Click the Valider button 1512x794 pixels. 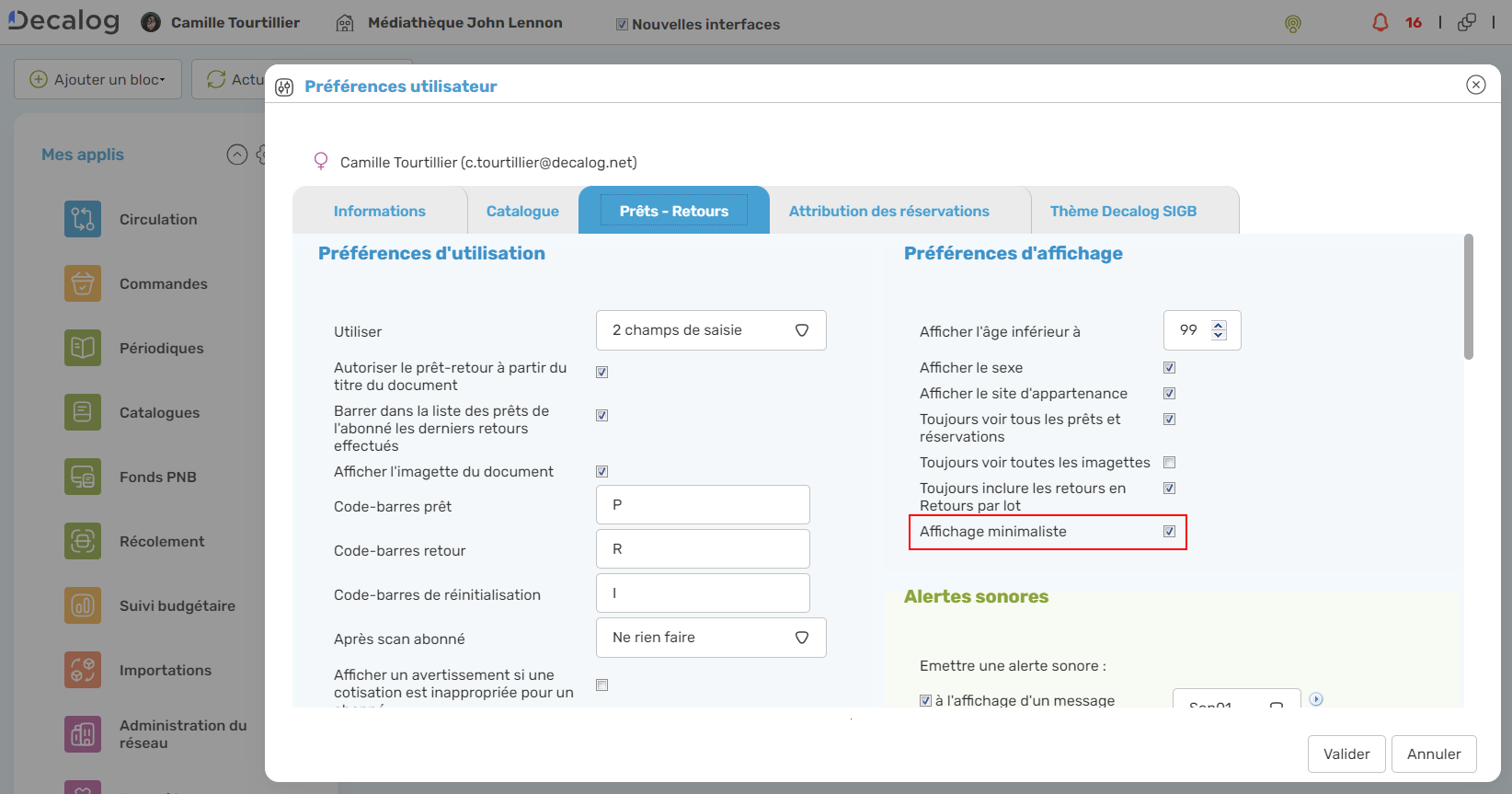tap(1346, 754)
